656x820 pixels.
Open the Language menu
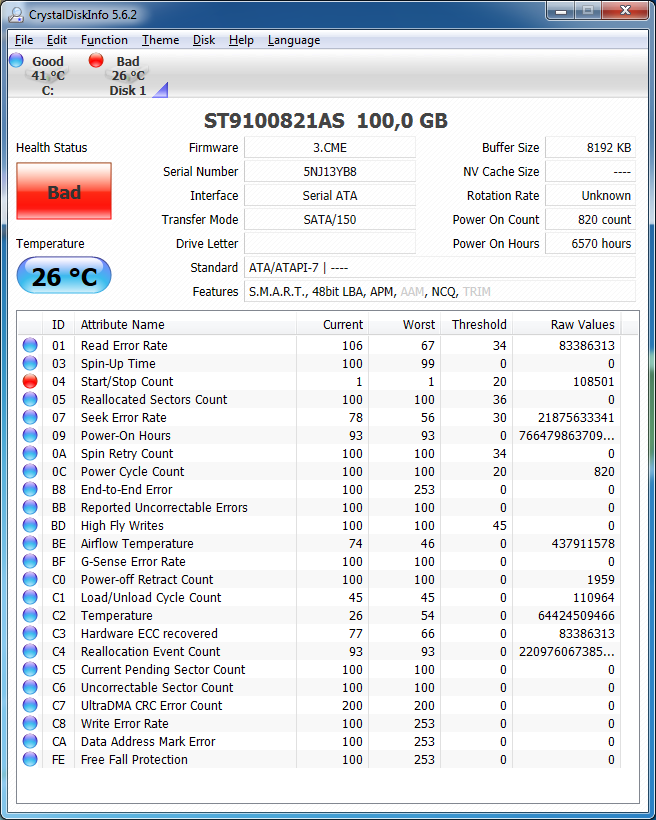coord(294,40)
